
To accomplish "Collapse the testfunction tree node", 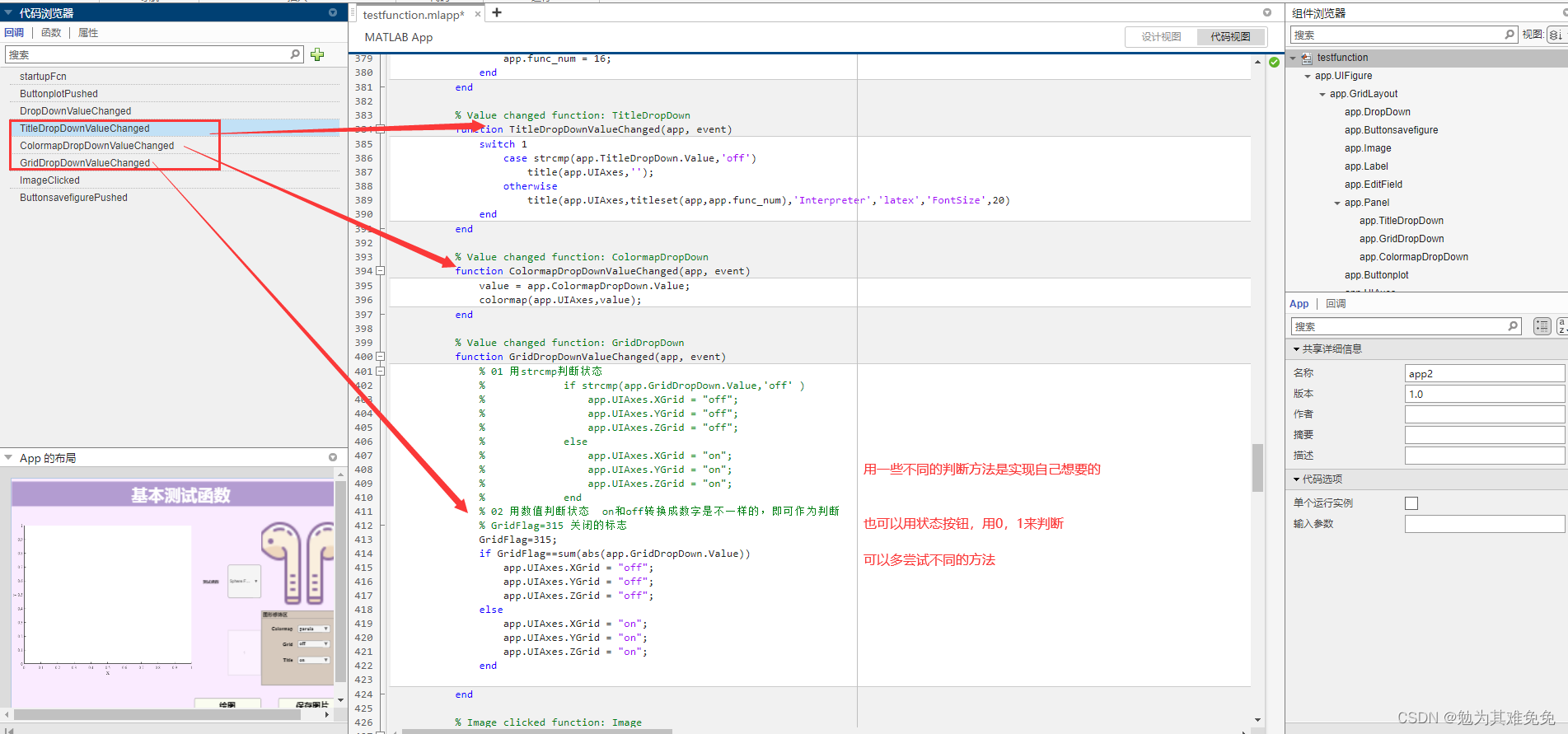I will coord(1294,58).
